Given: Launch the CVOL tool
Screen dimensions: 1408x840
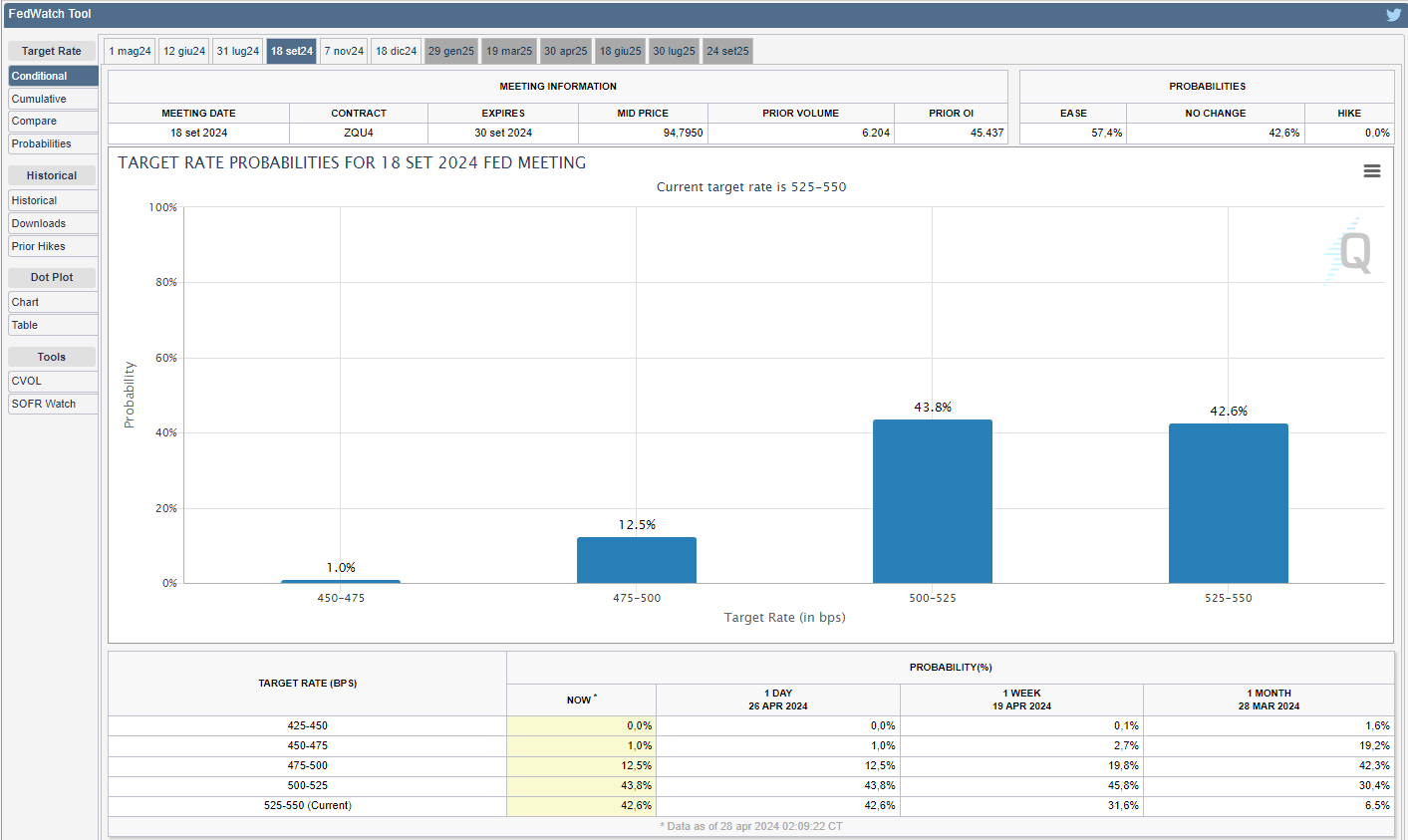Looking at the screenshot, I should tap(53, 381).
